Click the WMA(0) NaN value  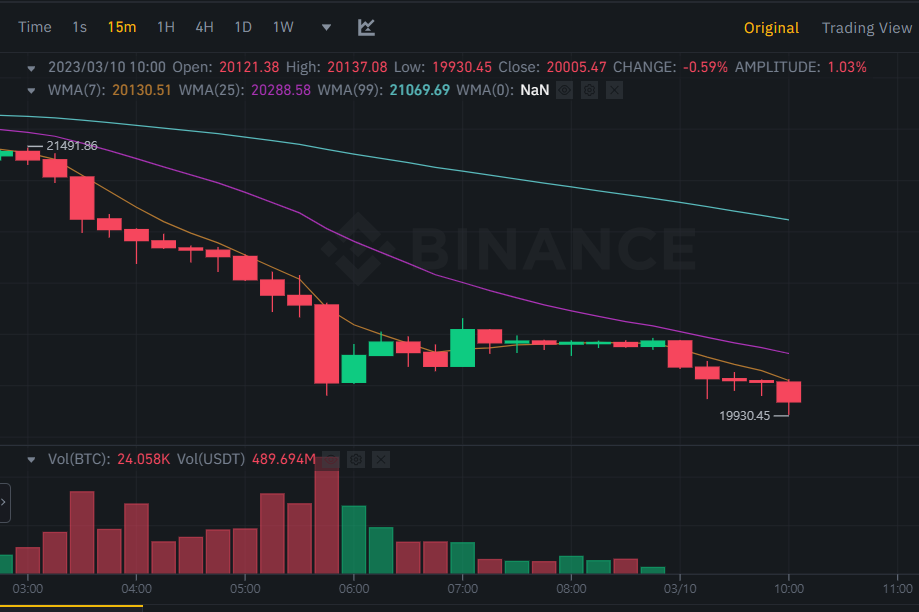(x=535, y=90)
